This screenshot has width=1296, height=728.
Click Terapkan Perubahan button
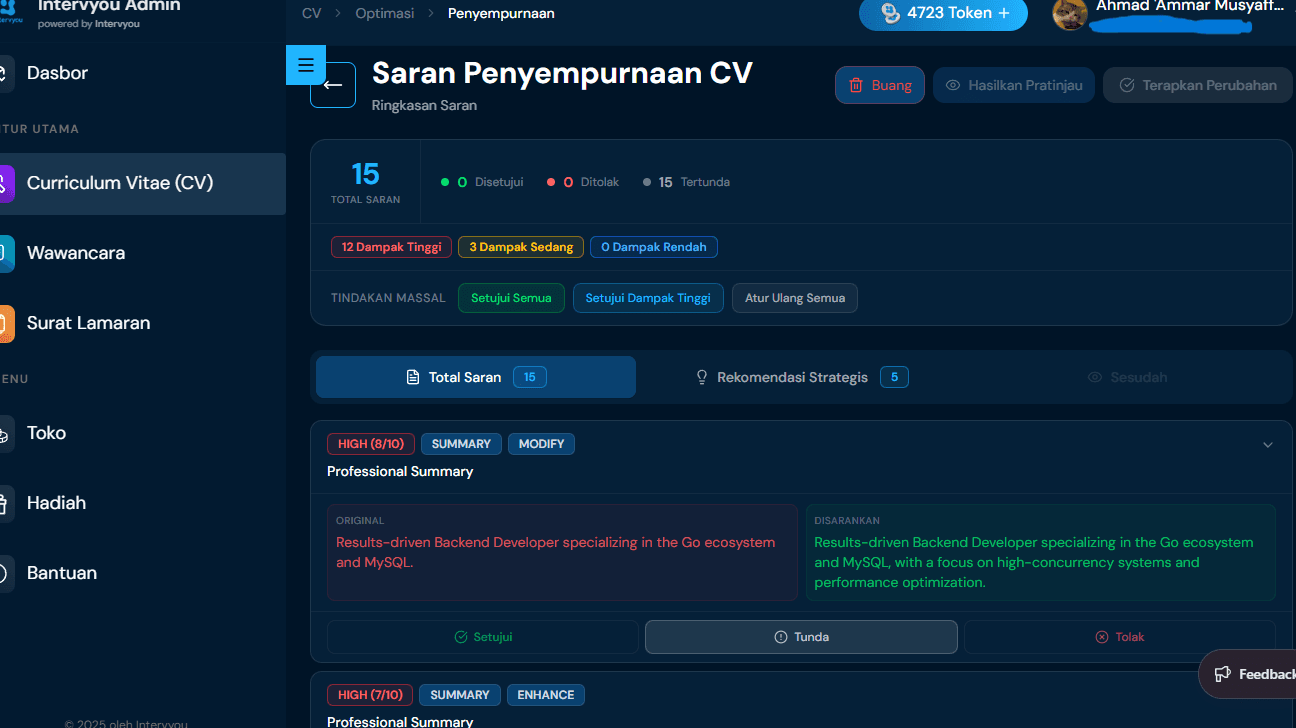(1198, 85)
